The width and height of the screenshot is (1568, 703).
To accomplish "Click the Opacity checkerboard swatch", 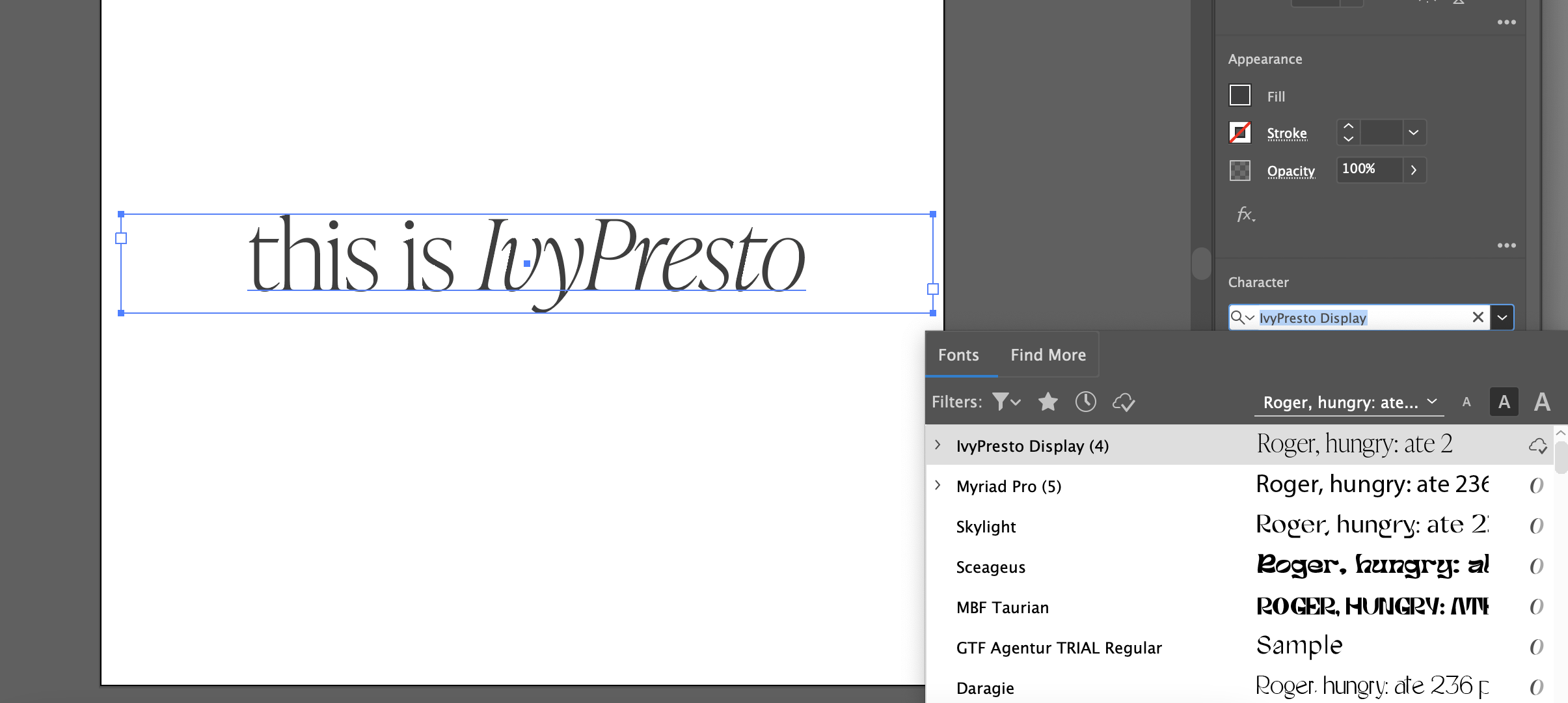I will click(1239, 171).
